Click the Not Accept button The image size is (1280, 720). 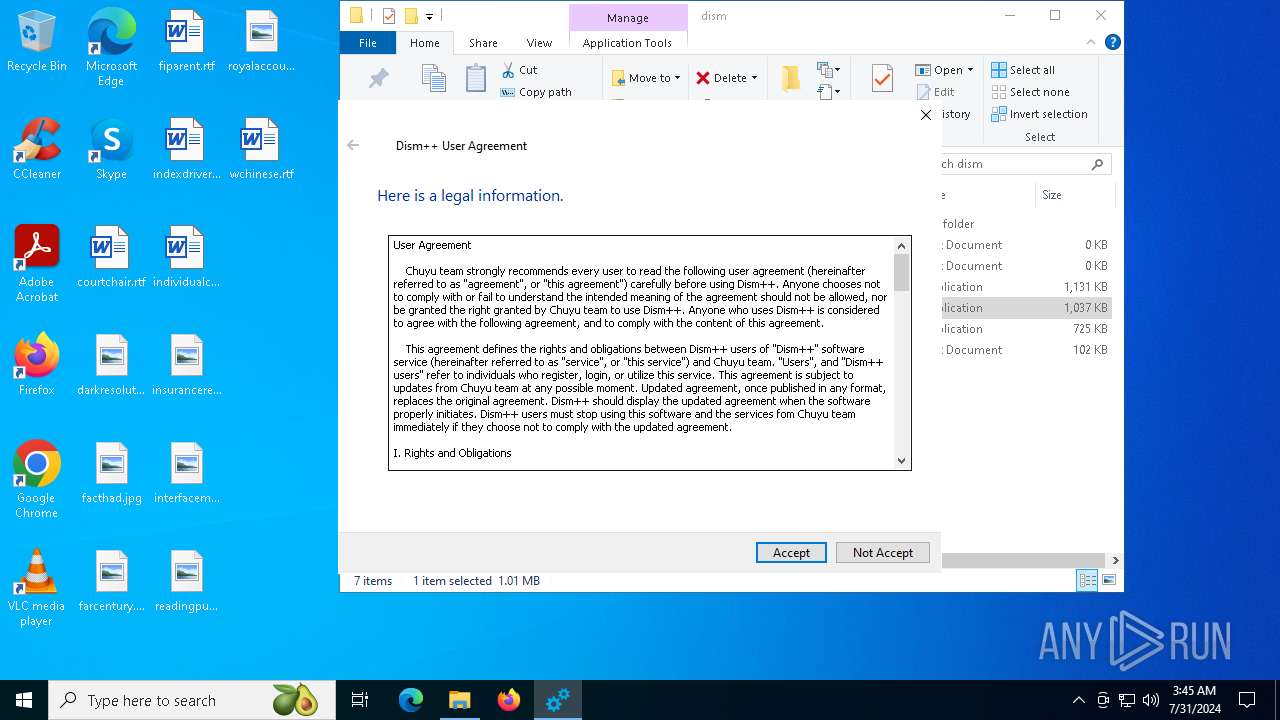882,552
